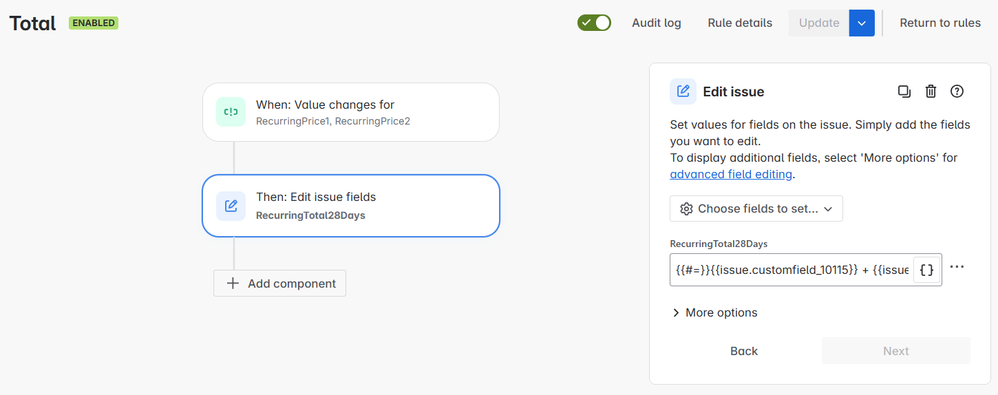Follow the advanced field editing link
Screen dimensions: 998x395
(731, 174)
